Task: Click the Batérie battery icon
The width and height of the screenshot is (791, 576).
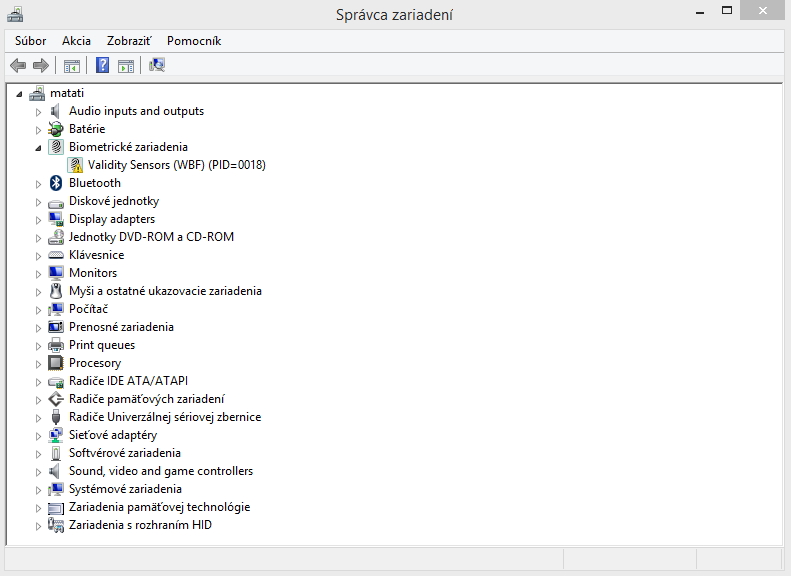Action: click(x=56, y=129)
